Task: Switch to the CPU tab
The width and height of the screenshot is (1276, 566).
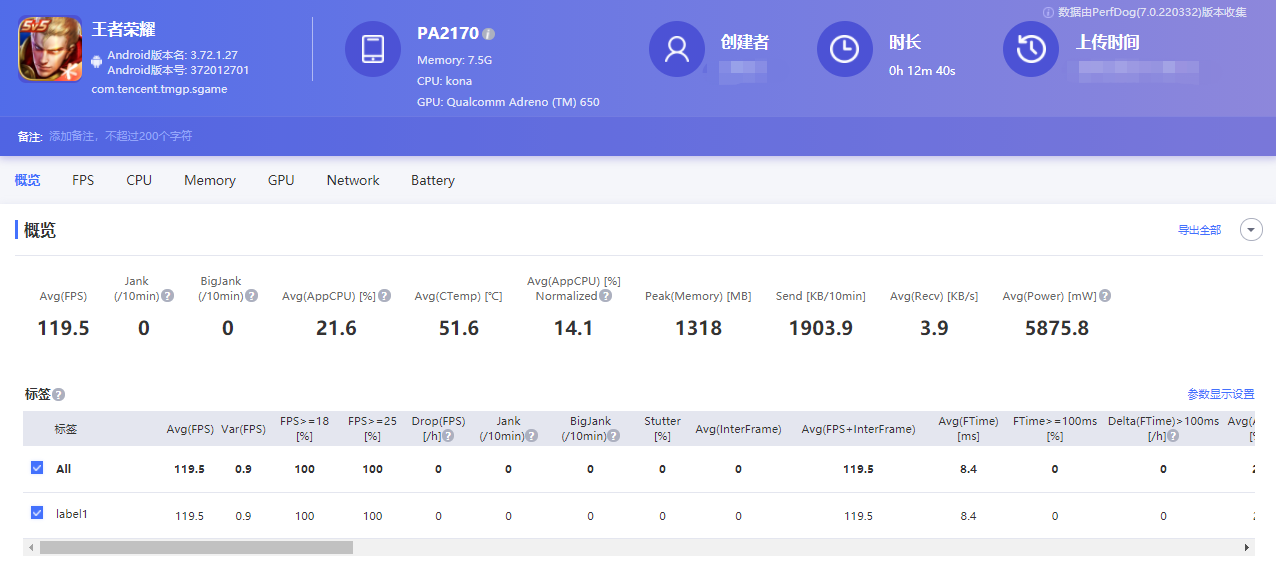Action: 139,180
